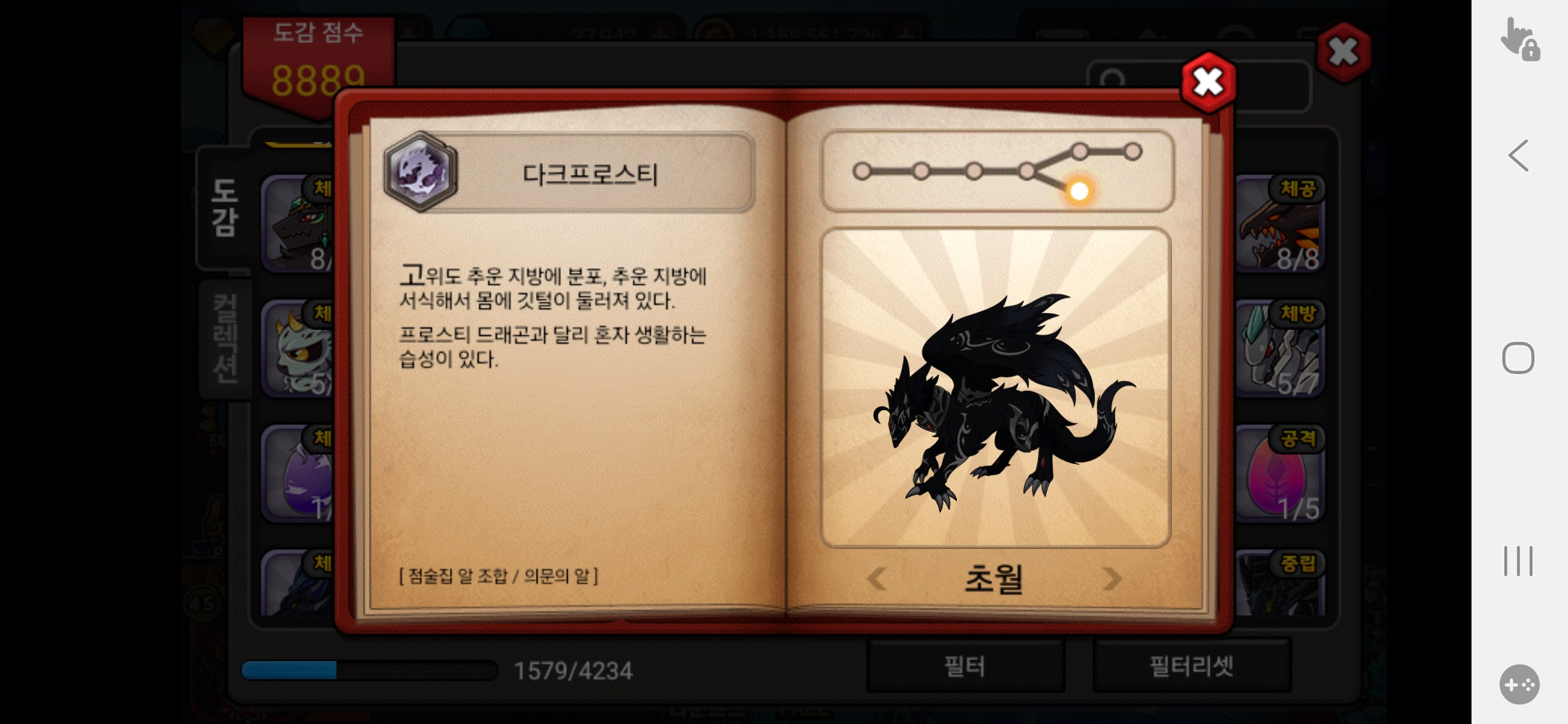Select the upper branch end node
The image size is (1568, 724).
(x=1132, y=152)
